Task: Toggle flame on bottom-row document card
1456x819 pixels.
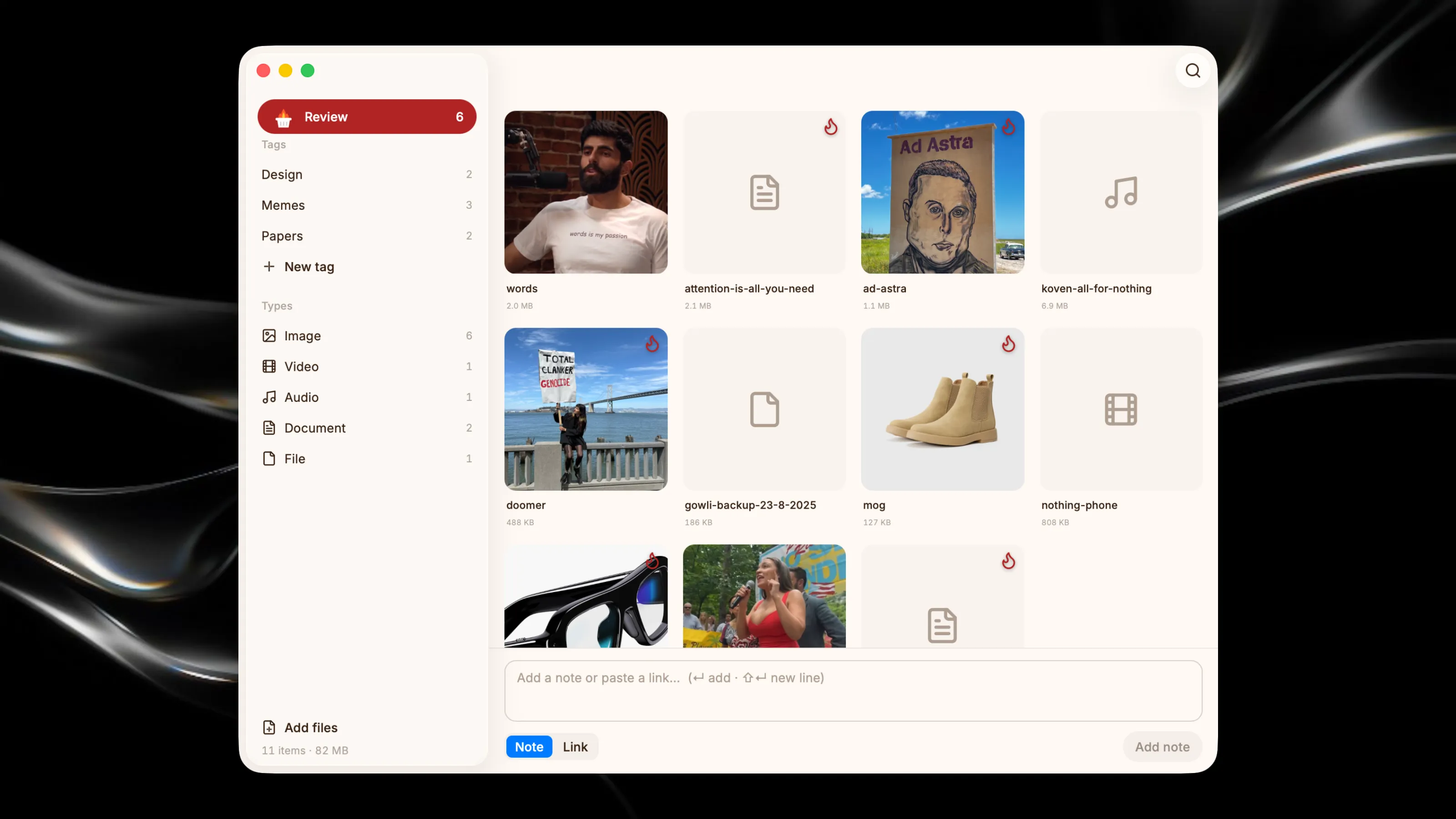Action: click(1008, 561)
